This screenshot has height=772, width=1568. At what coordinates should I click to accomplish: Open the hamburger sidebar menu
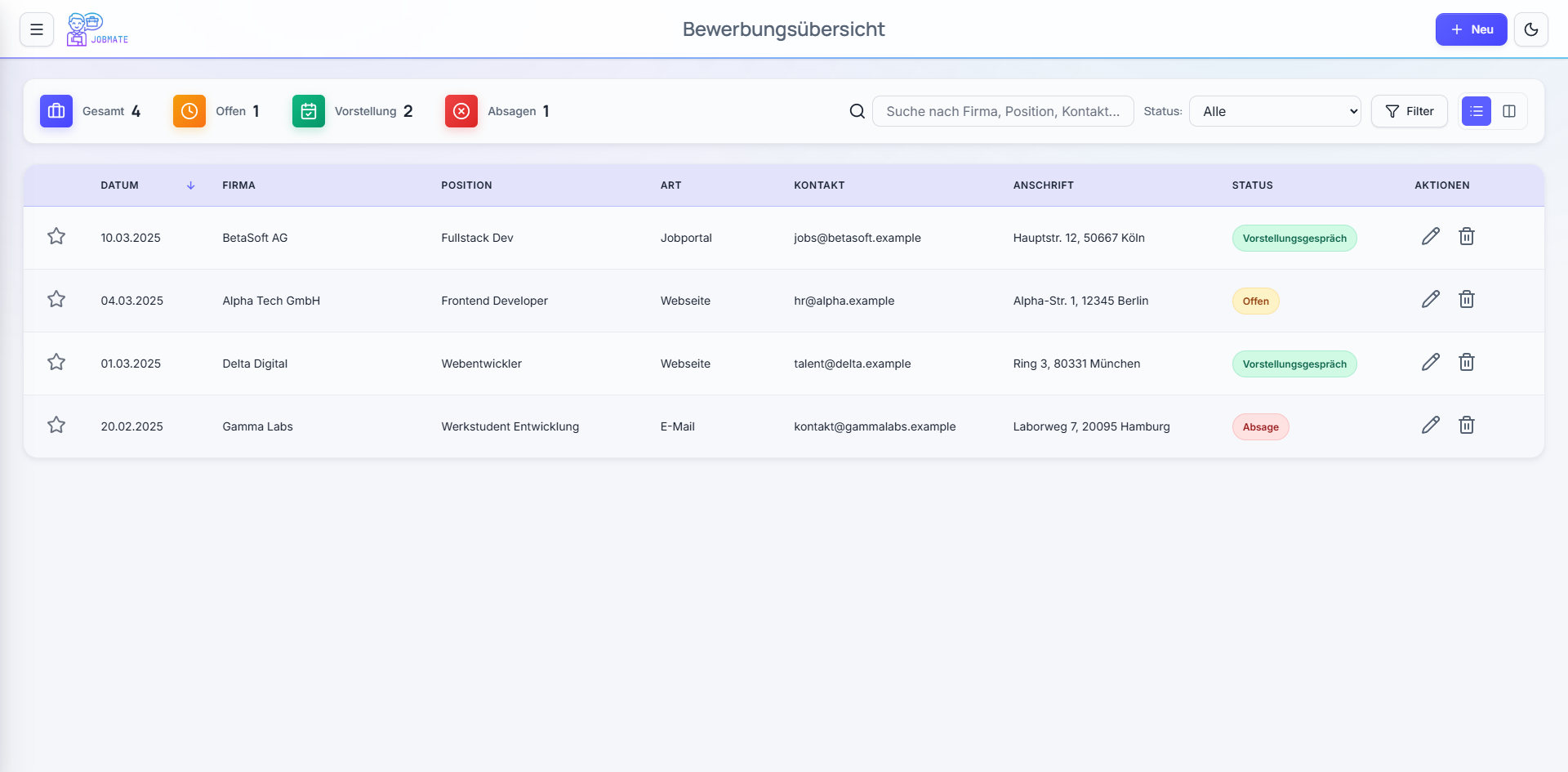pyautogui.click(x=37, y=29)
